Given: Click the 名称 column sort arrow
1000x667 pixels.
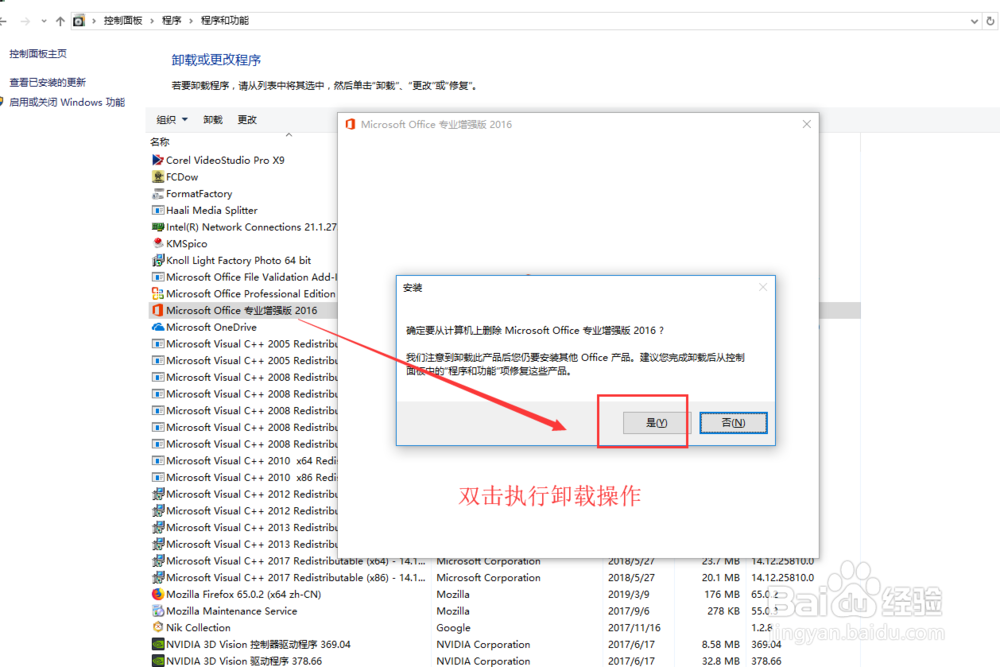Looking at the screenshot, I should click(x=289, y=135).
